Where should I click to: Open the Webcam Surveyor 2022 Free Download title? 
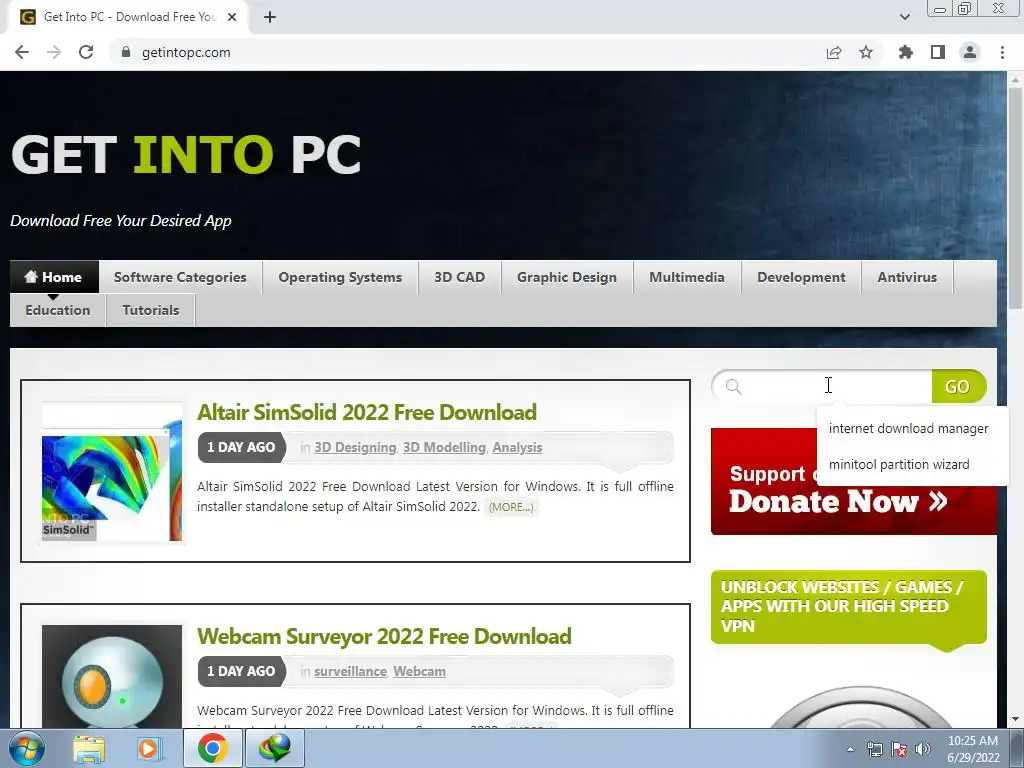(384, 636)
